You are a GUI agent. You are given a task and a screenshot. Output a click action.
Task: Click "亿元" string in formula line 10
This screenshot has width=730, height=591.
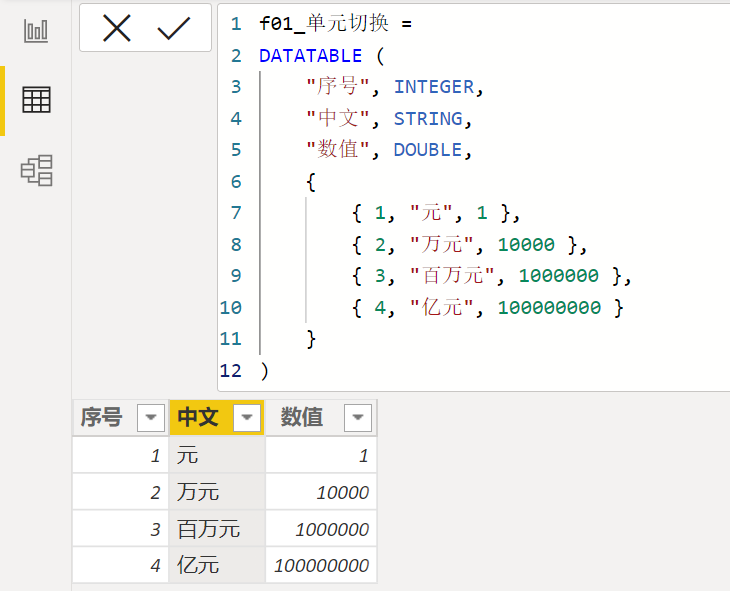[x=441, y=307]
